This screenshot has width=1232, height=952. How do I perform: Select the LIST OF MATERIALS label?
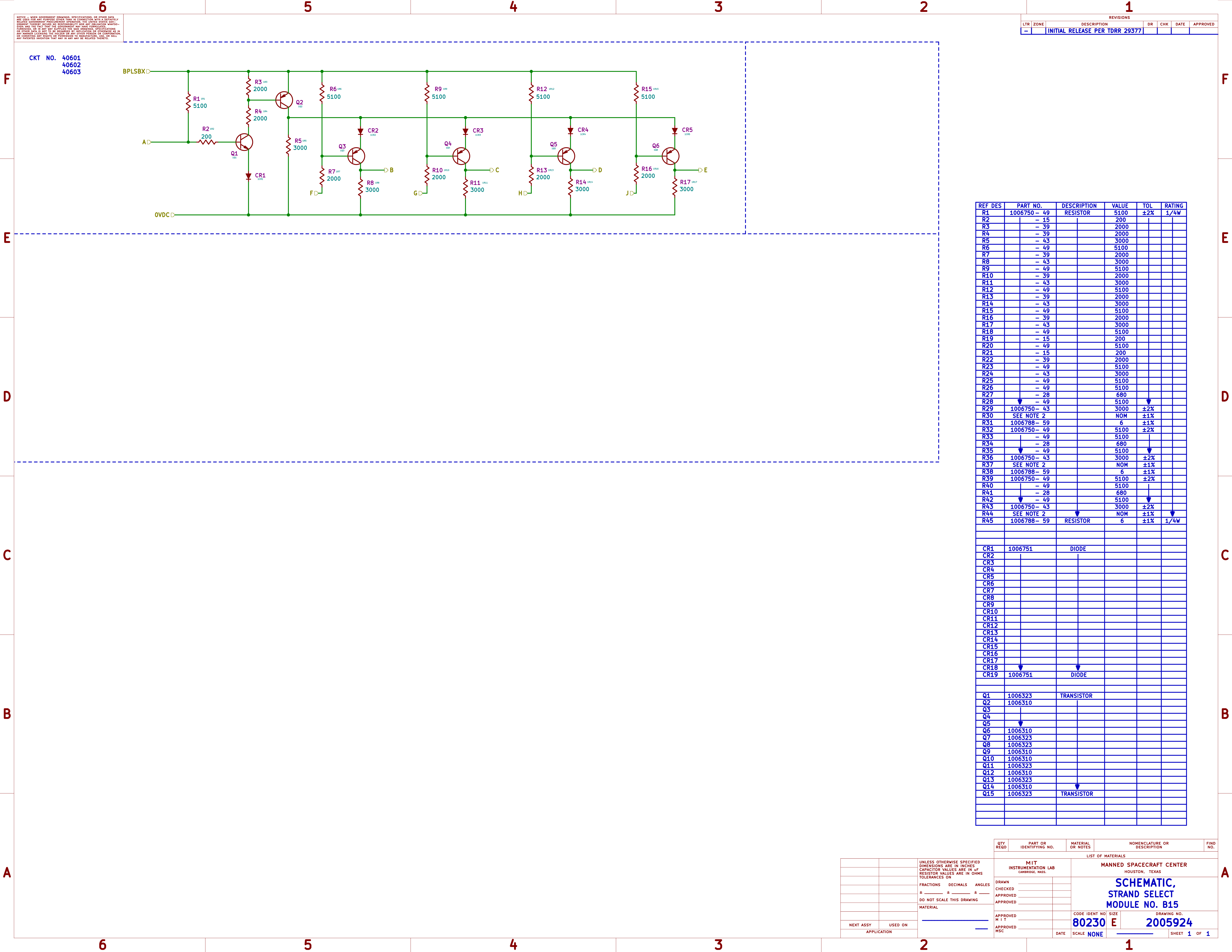(x=1106, y=856)
